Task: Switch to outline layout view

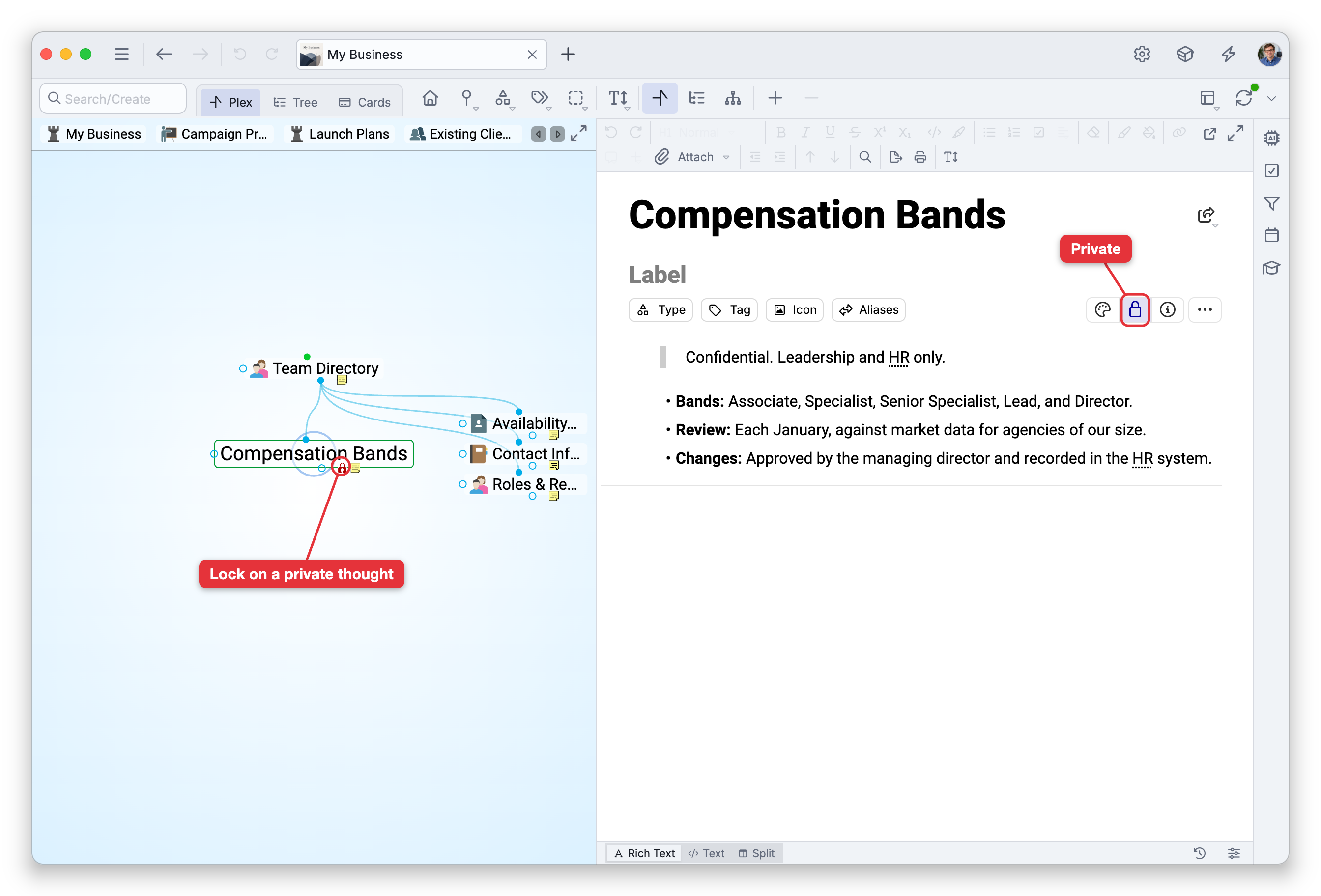Action: coord(696,98)
